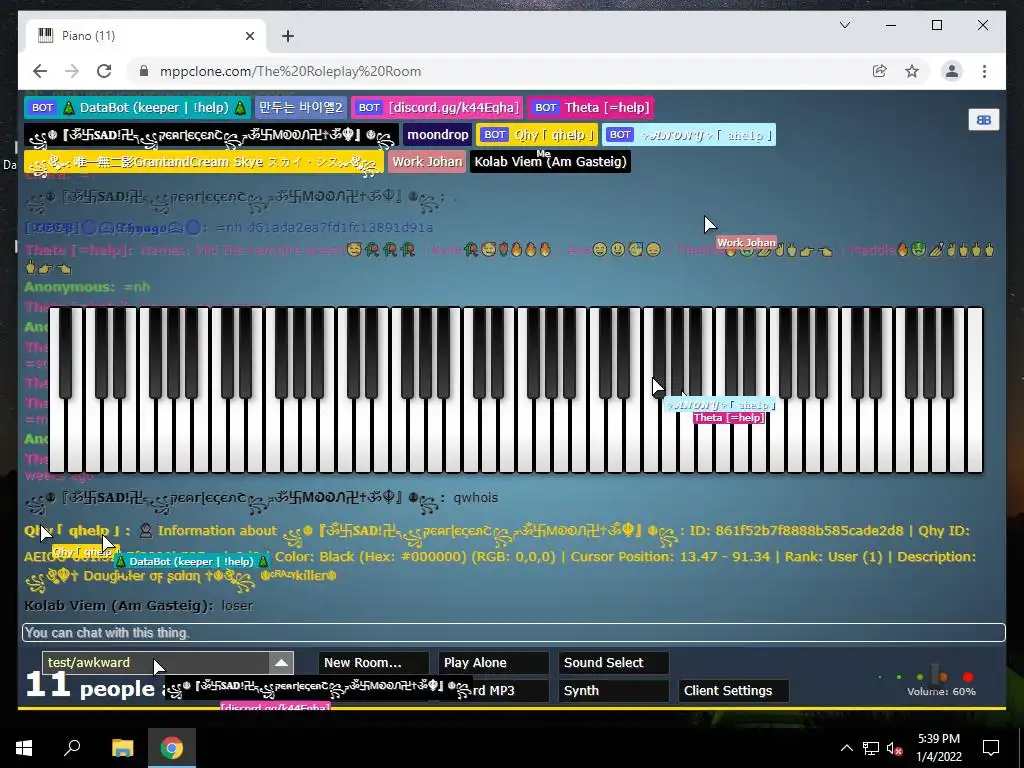Viewport: 1024px width, 768px height.
Task: Play the rightmost white piano key
Action: pyautogui.click(x=974, y=392)
